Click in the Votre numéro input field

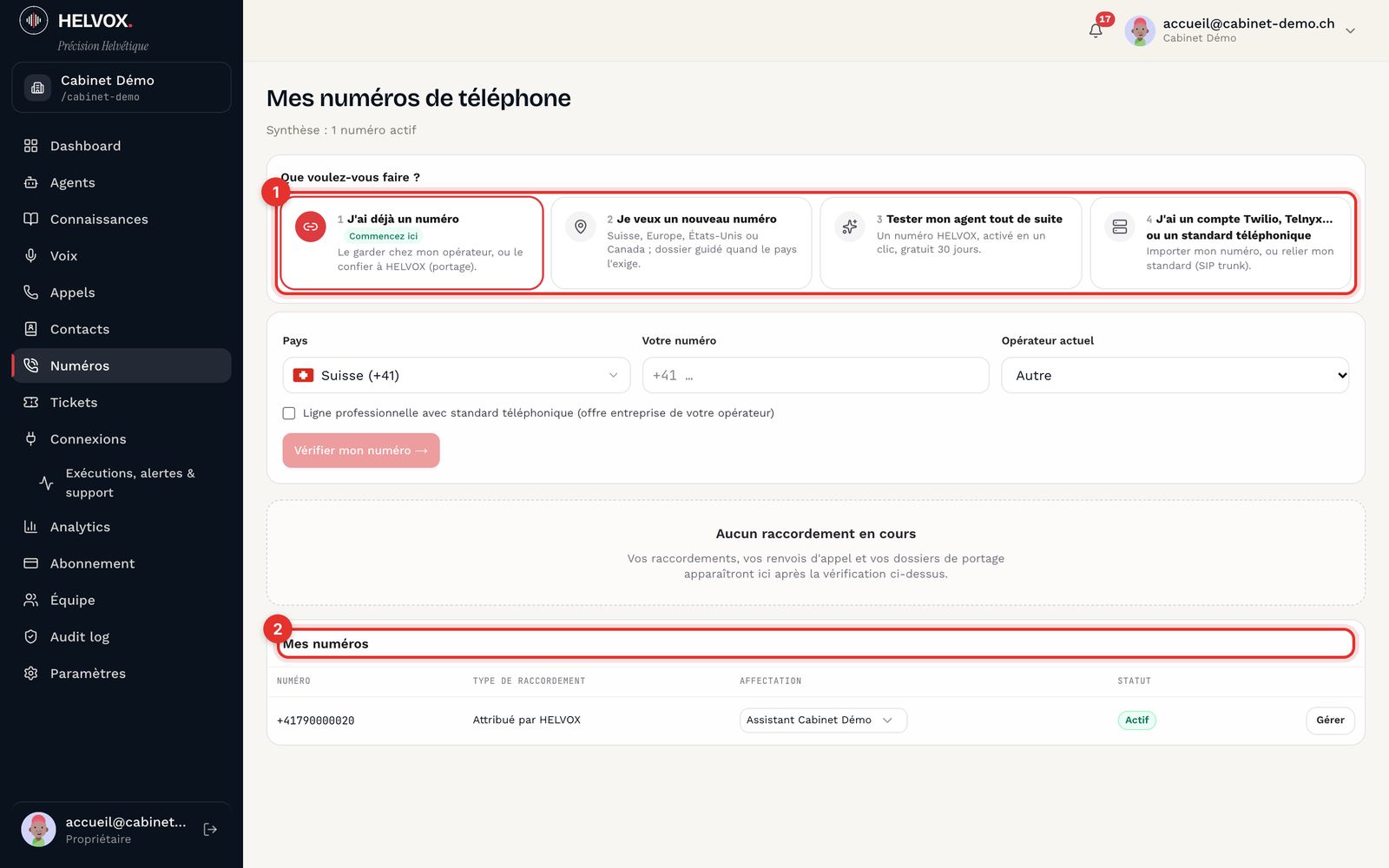tap(815, 375)
